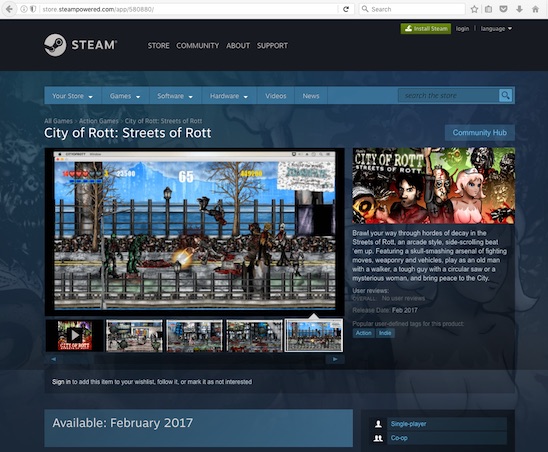548x452 pixels.
Task: Click the URL address bar
Action: pos(189,9)
